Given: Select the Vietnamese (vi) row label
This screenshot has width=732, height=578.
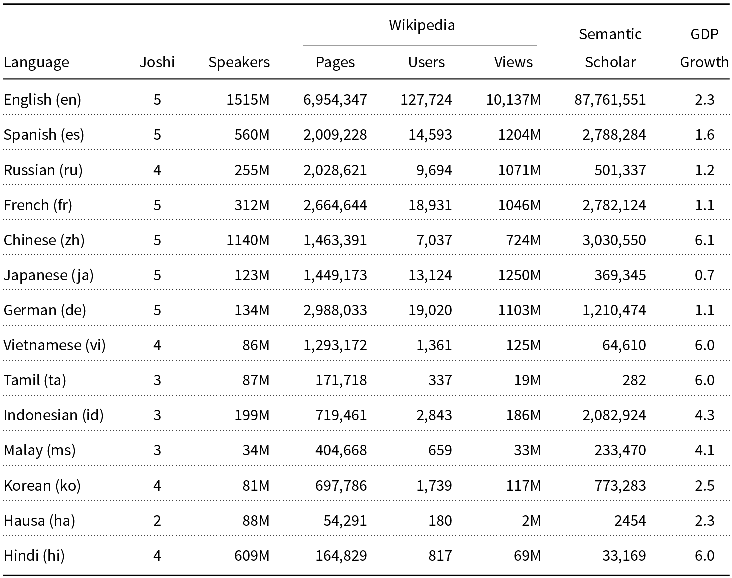Looking at the screenshot, I should [x=55, y=345].
